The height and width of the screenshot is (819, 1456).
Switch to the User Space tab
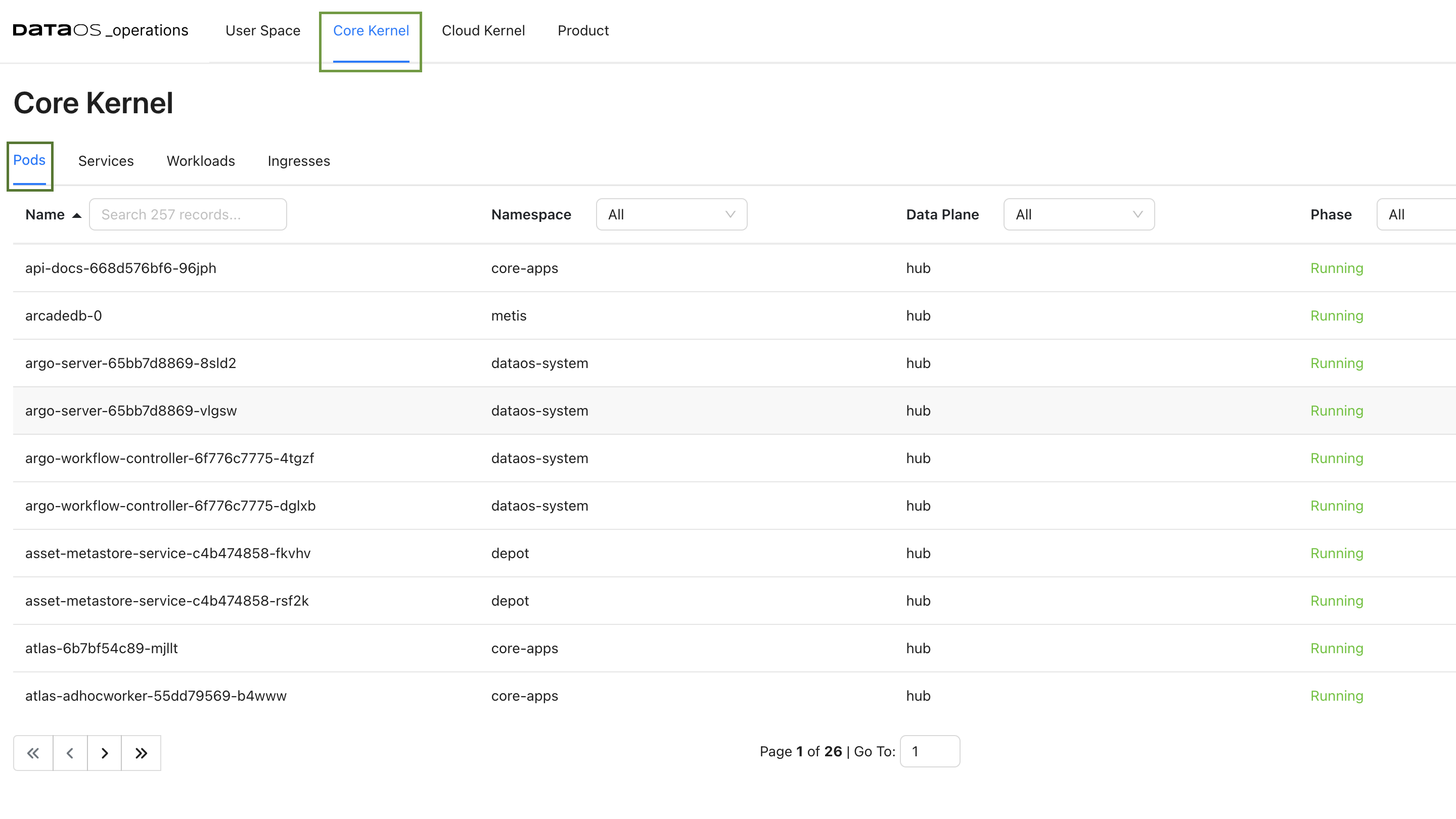[262, 30]
